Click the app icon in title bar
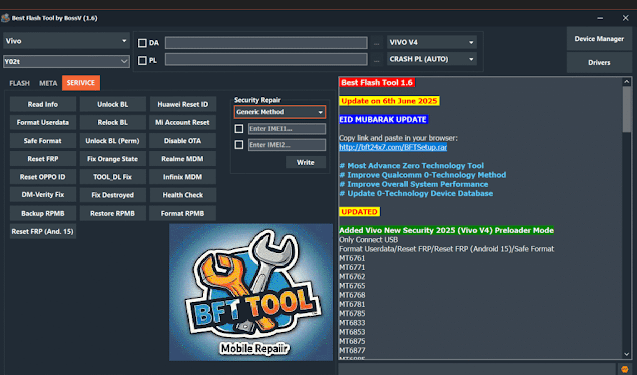Viewport: 637px width, 375px height. tap(5, 18)
